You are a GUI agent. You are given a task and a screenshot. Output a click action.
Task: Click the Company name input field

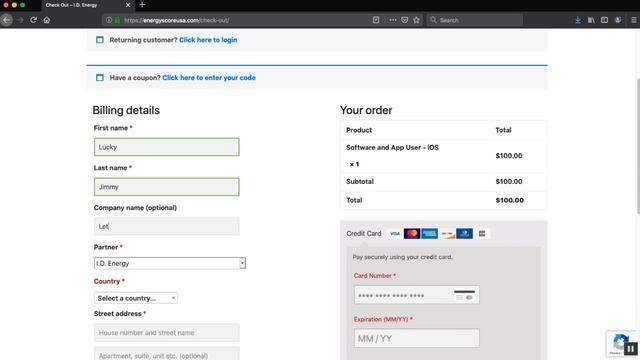(x=167, y=226)
